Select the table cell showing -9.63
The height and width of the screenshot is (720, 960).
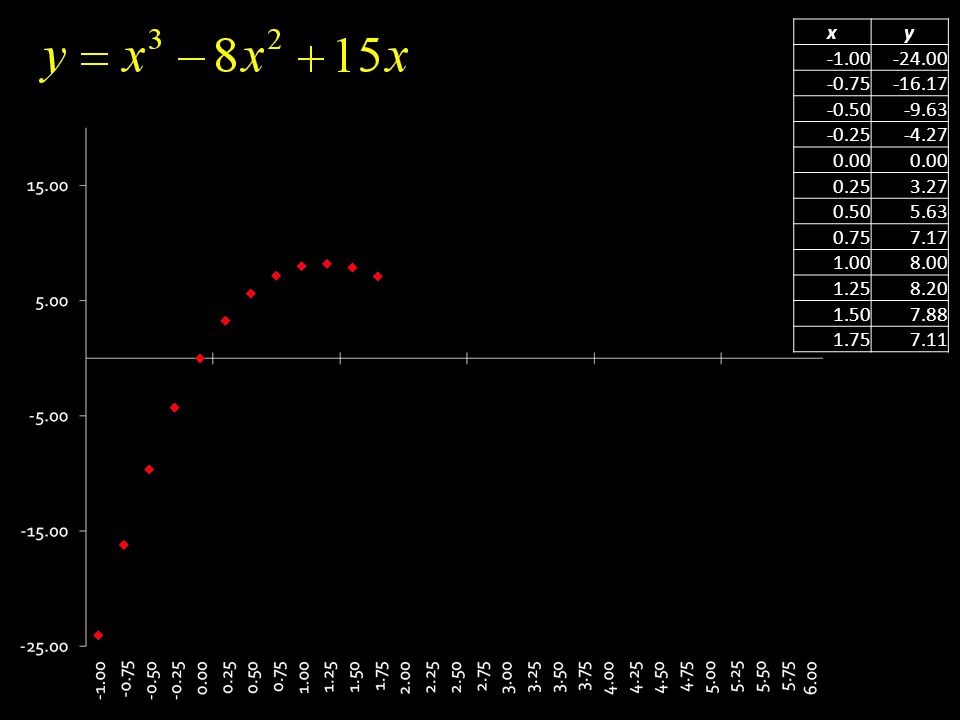[910, 109]
